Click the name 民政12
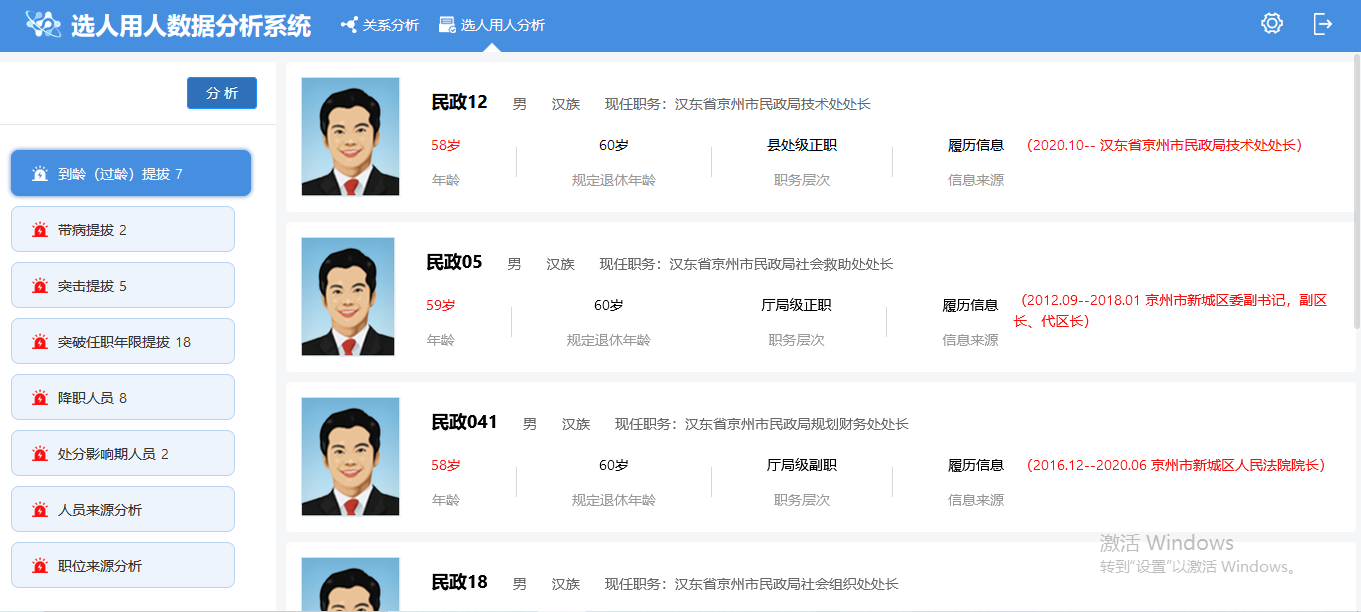 [459, 102]
